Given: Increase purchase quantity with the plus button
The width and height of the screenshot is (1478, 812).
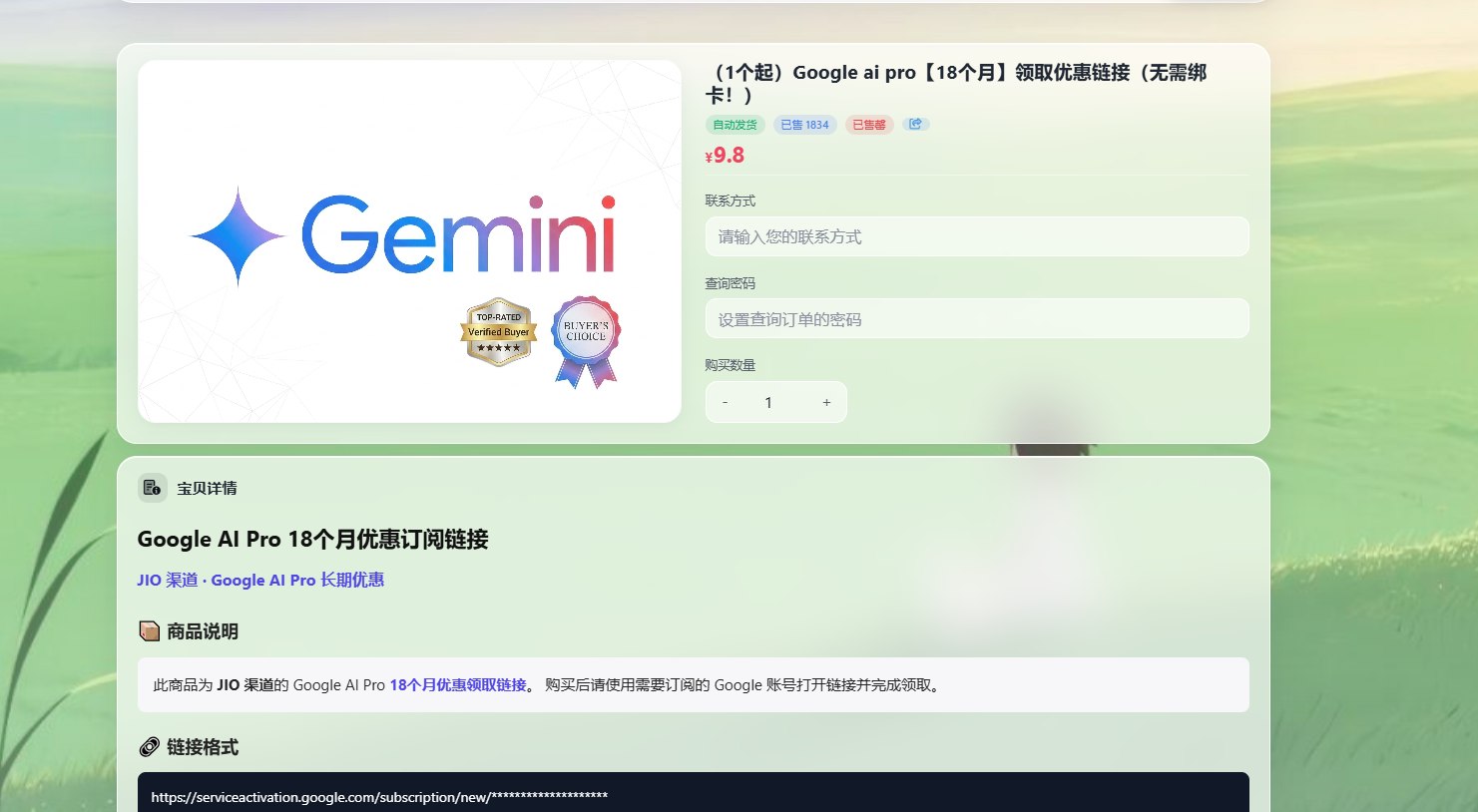Looking at the screenshot, I should coord(826,402).
